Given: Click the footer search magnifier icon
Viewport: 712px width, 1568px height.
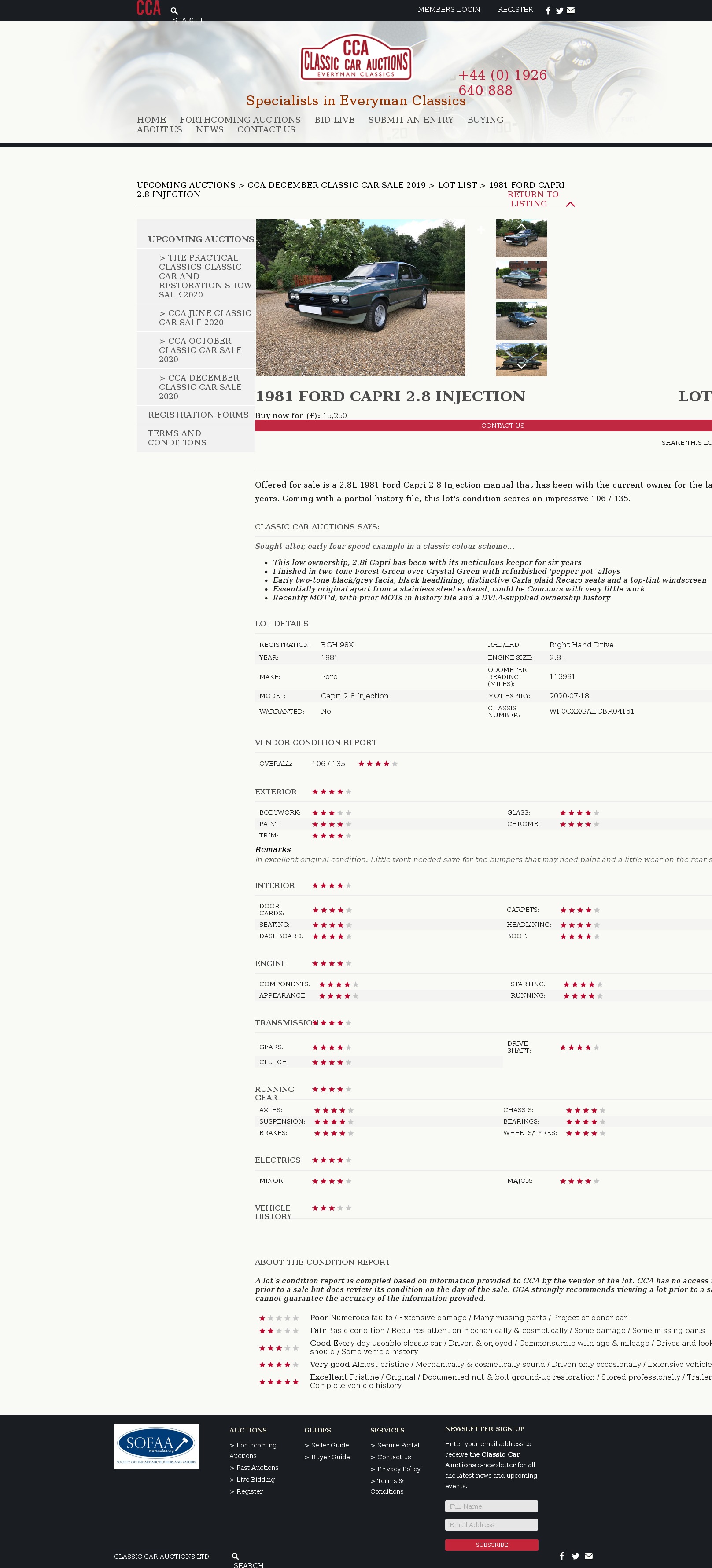Looking at the screenshot, I should [235, 1556].
